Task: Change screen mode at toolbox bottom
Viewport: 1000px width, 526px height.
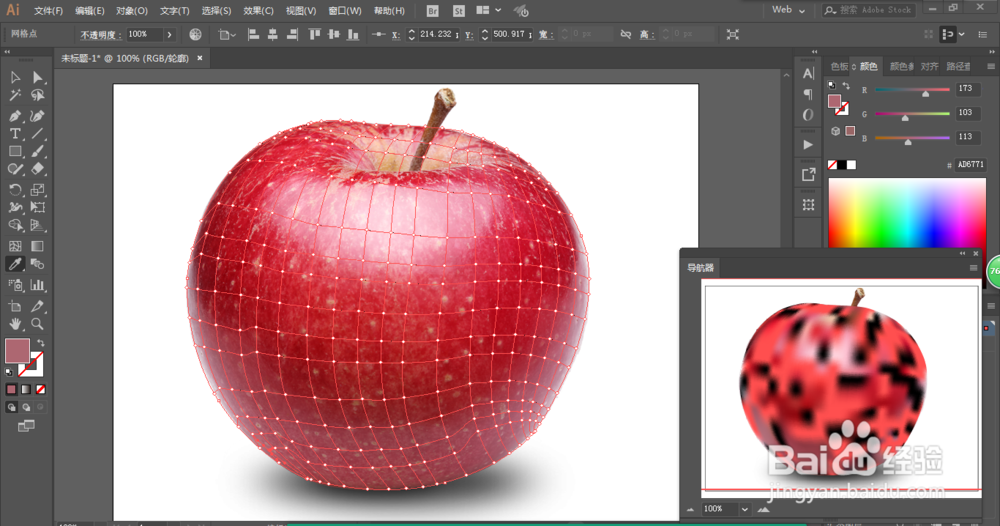Action: 26,426
